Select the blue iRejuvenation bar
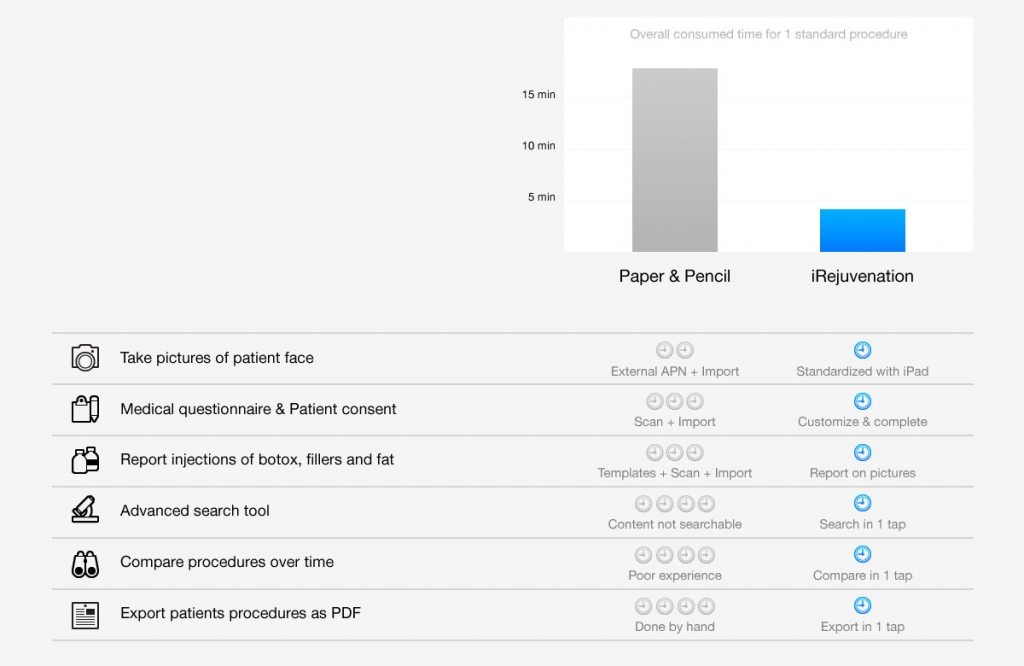The height and width of the screenshot is (666, 1024). pos(862,230)
